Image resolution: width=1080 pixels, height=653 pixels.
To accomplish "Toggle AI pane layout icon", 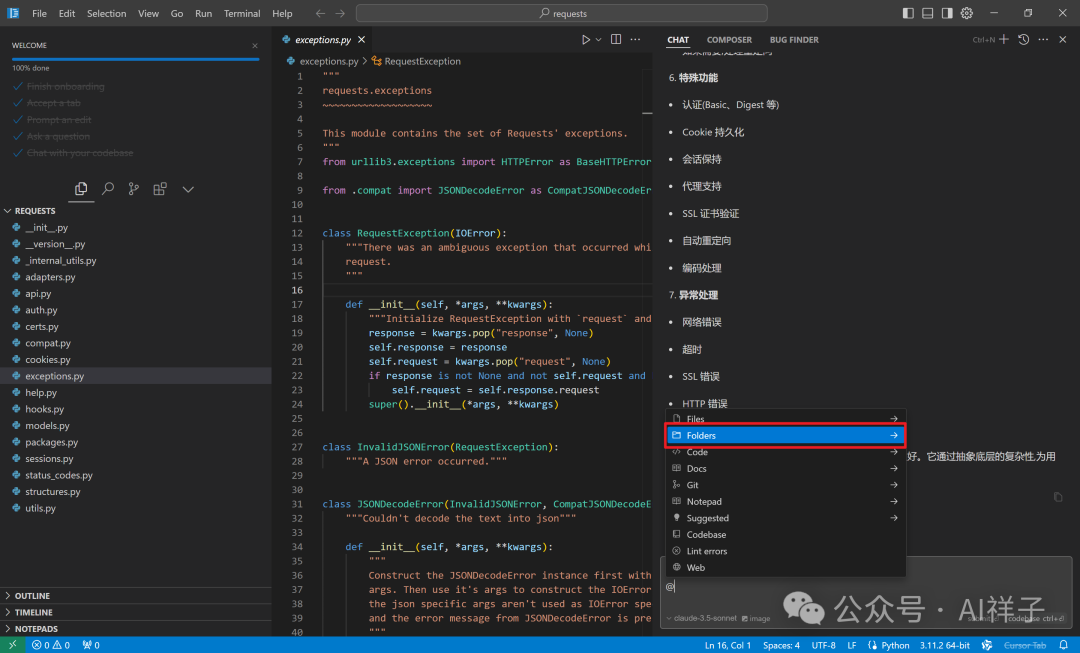I will pyautogui.click(x=947, y=13).
